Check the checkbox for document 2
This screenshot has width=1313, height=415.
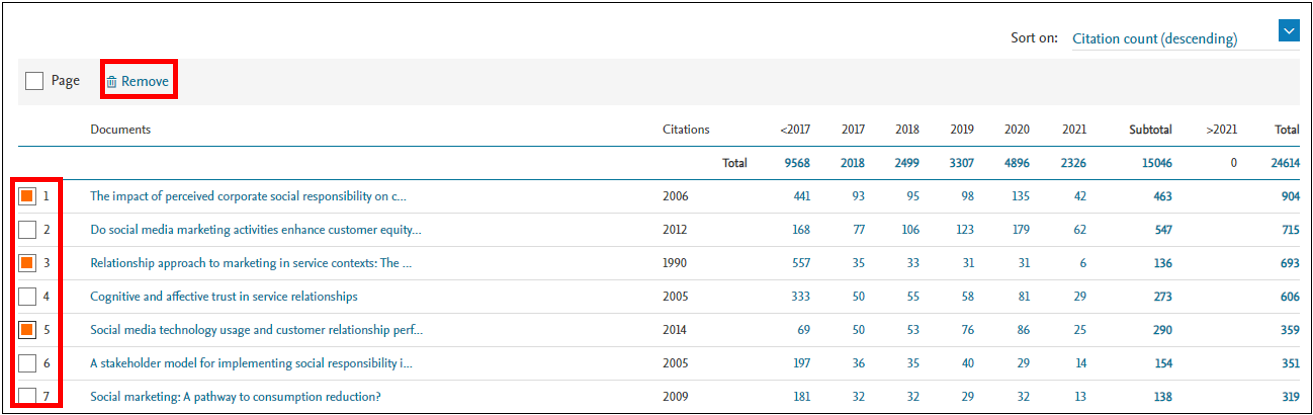click(x=28, y=230)
